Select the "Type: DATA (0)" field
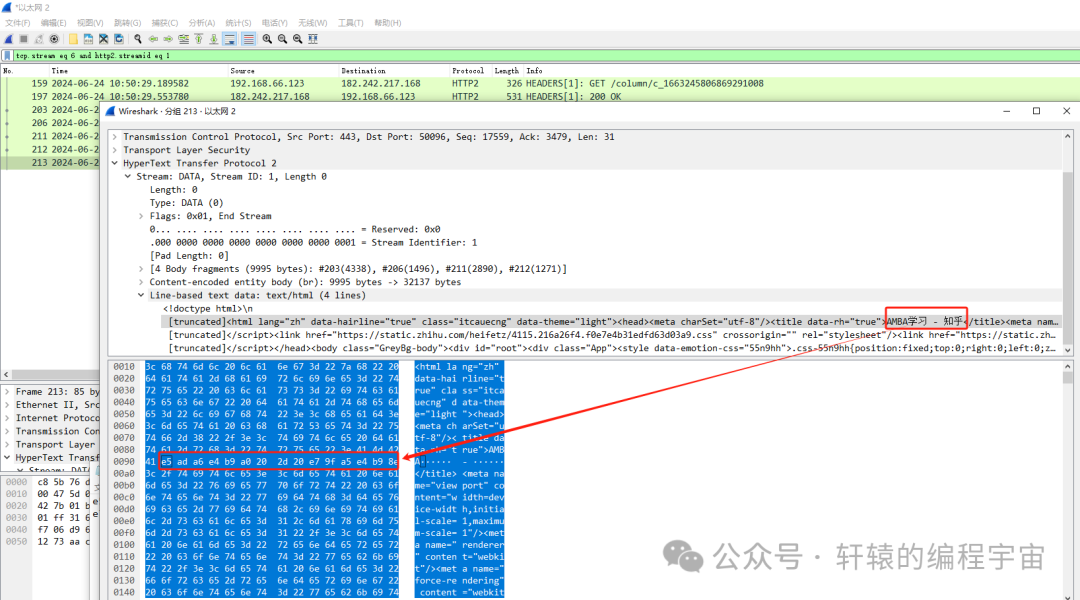 click(x=187, y=203)
